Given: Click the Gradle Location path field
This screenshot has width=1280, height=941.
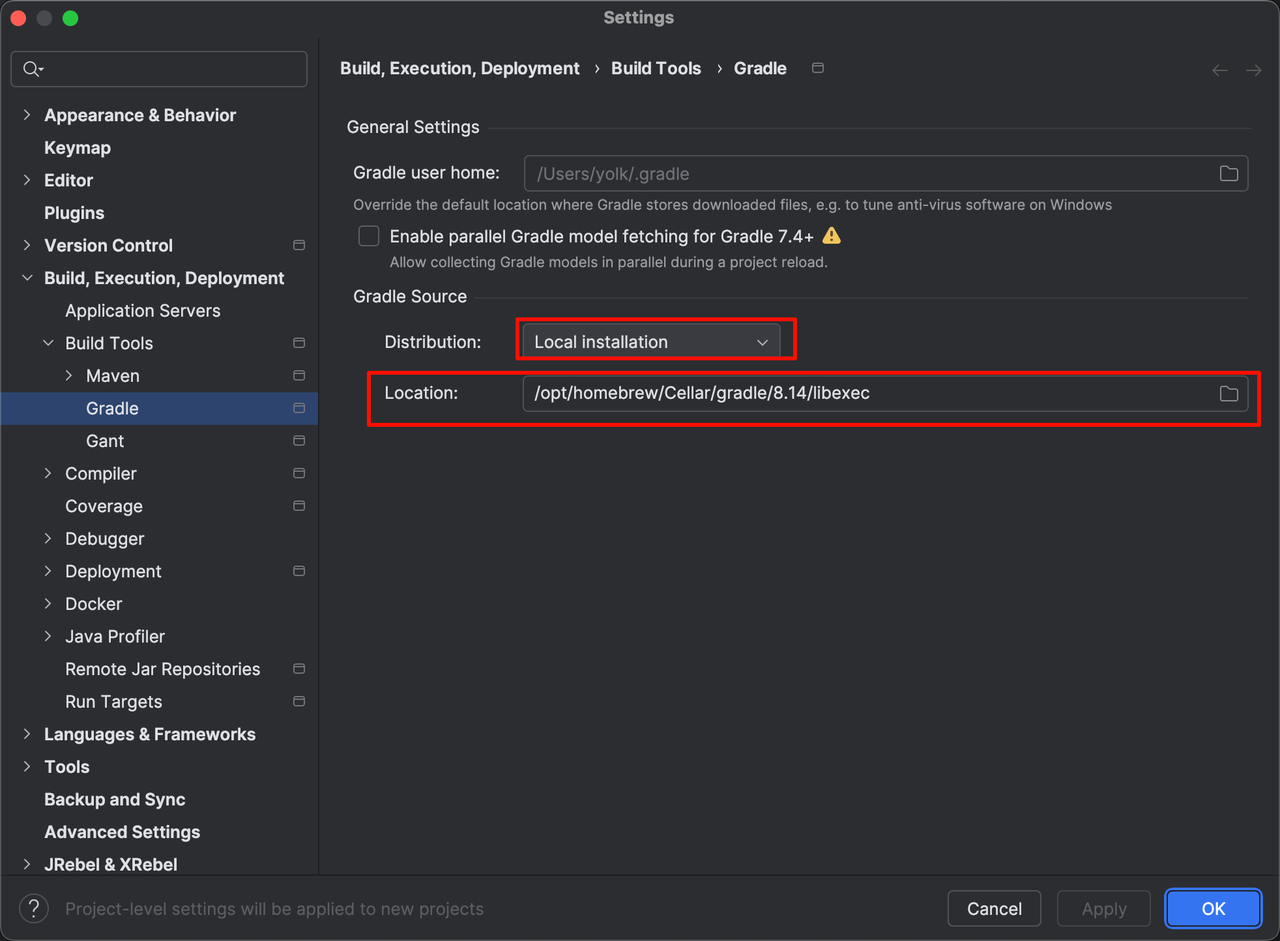Looking at the screenshot, I should [x=860, y=394].
